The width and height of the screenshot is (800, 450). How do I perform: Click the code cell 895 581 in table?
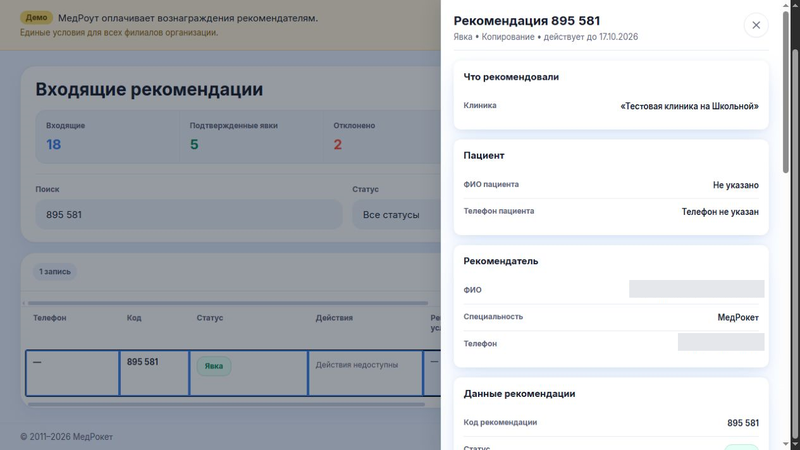coord(154,373)
